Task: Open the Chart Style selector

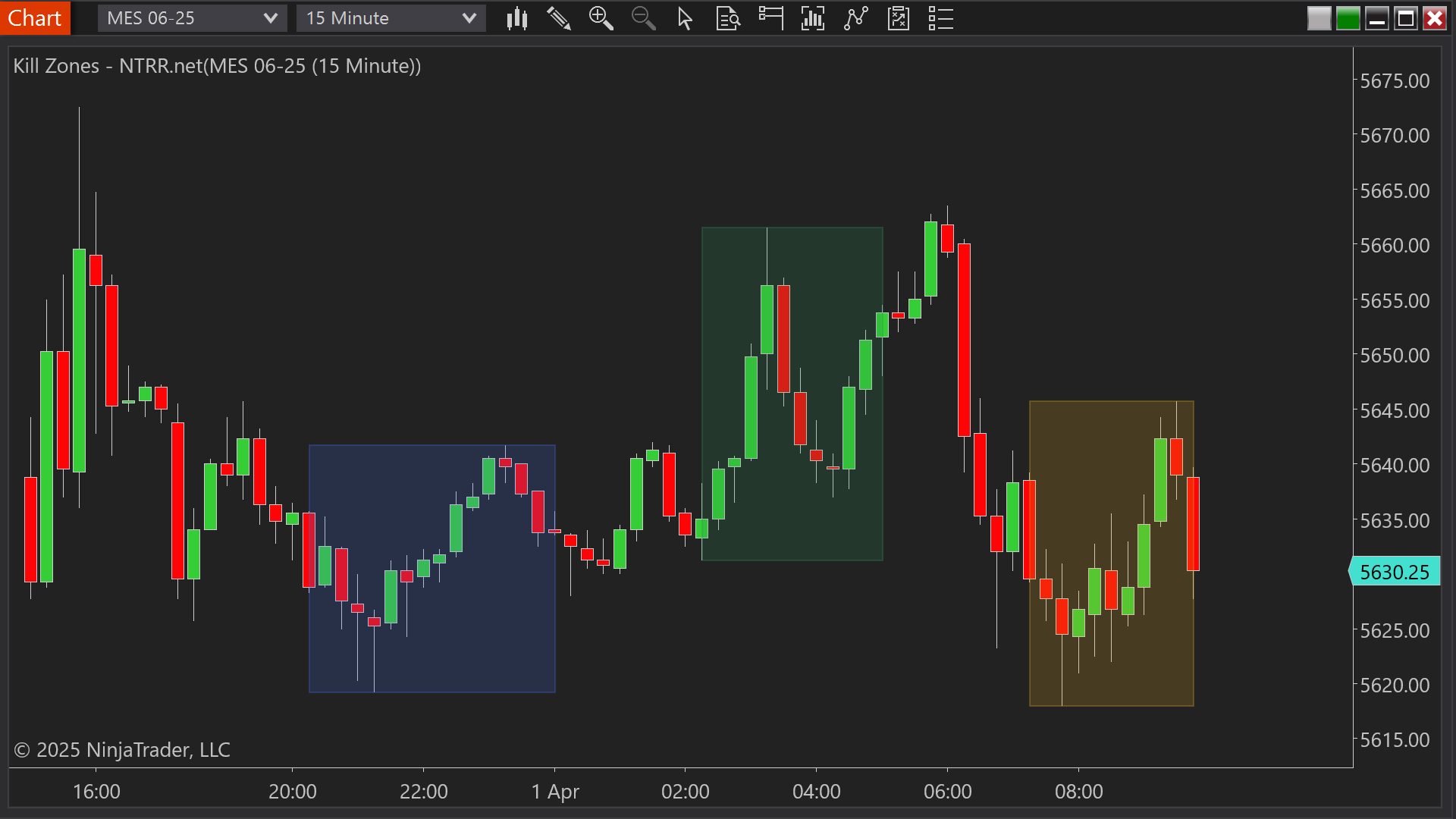Action: tap(518, 18)
